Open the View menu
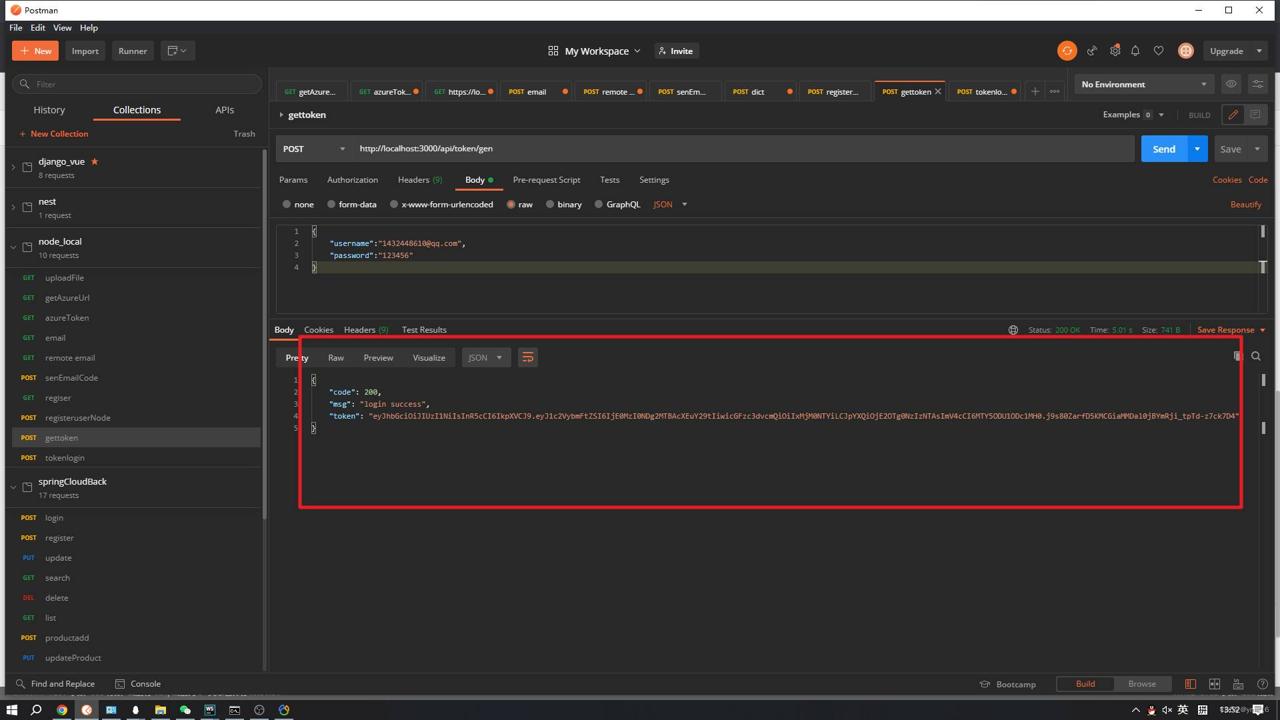 pyautogui.click(x=62, y=28)
